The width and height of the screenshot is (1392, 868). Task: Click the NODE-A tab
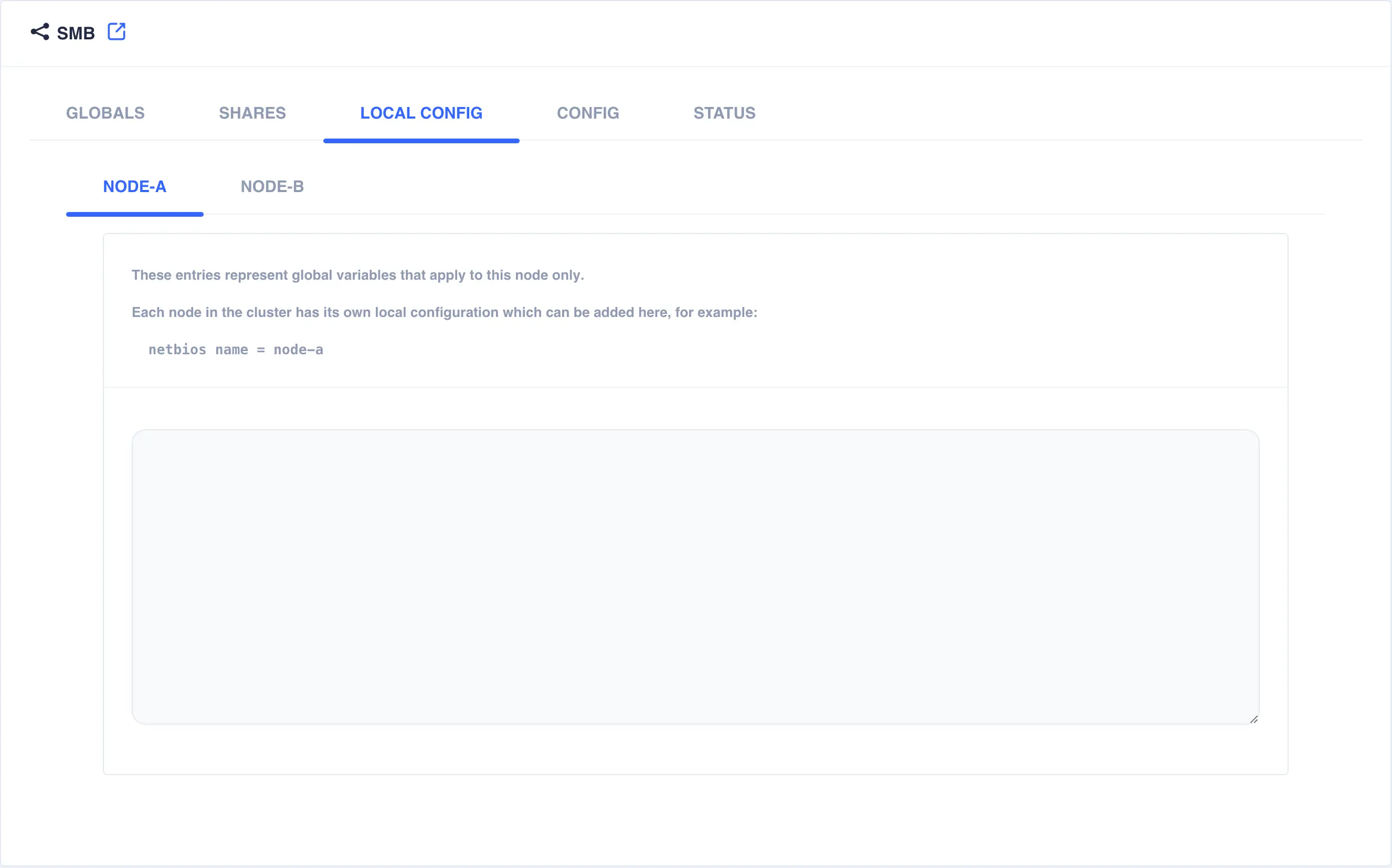134,186
